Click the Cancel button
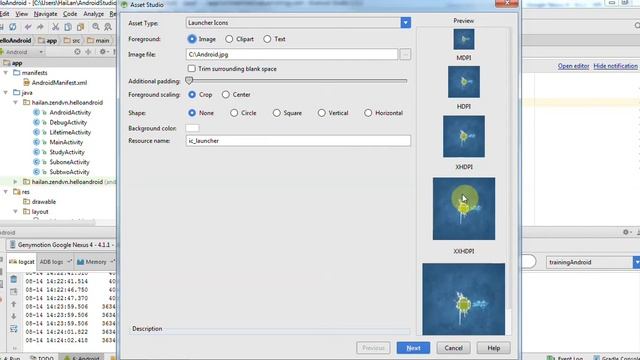 453,348
